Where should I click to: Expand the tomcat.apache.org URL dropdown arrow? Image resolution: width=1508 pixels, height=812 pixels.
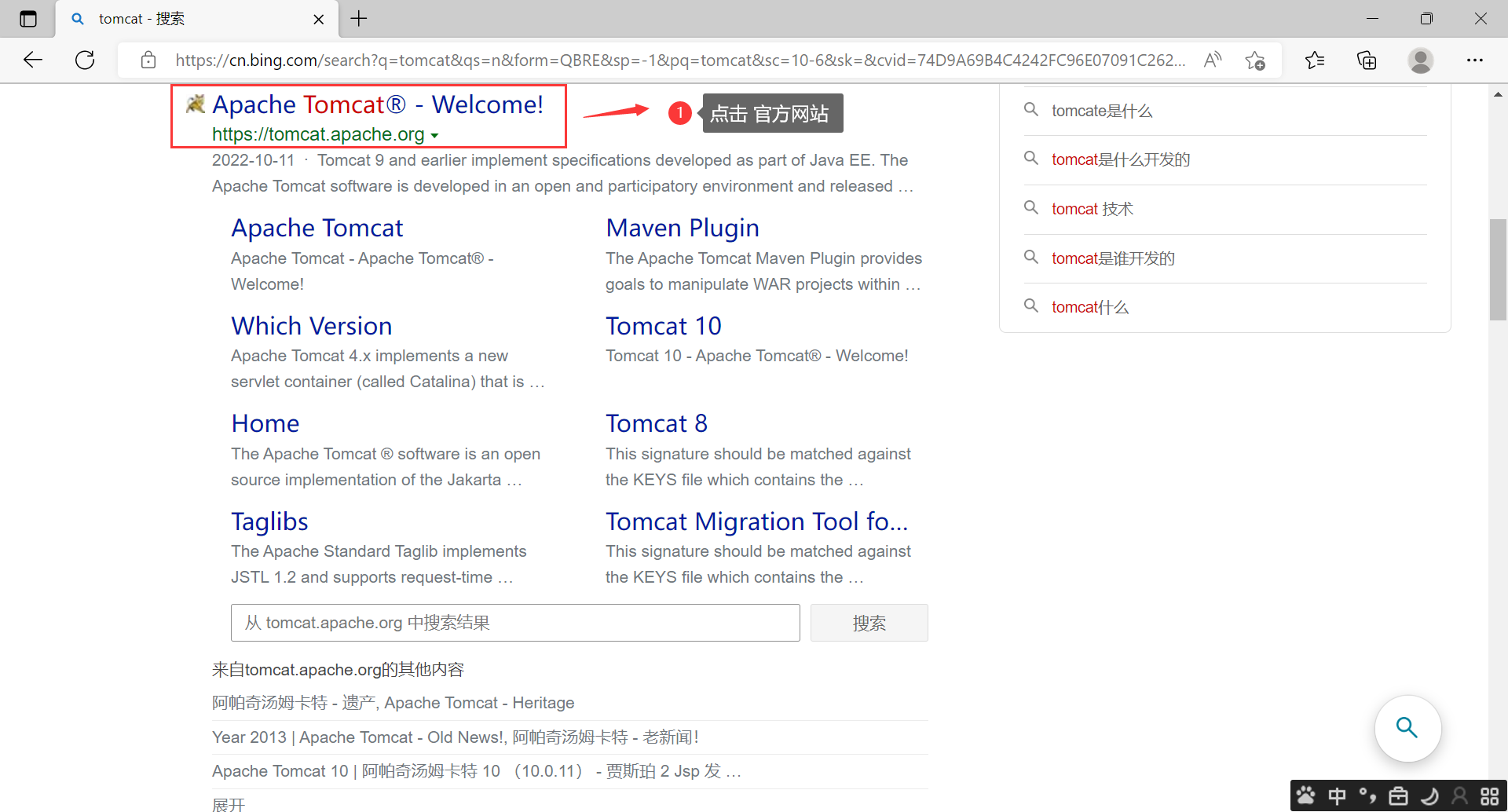point(434,136)
